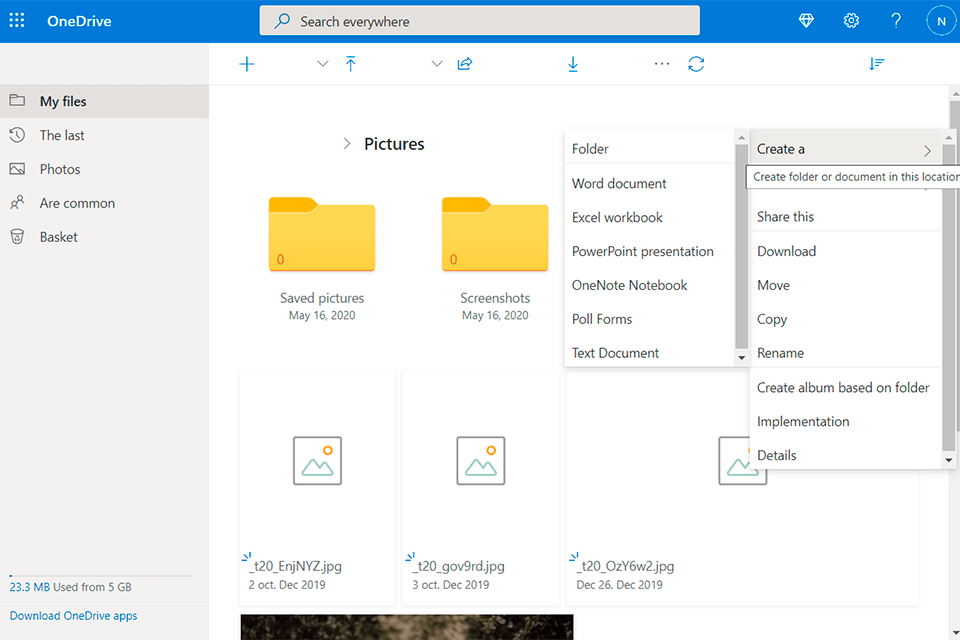This screenshot has height=640, width=960.
Task: Click the Photos picture icon
Action: point(17,168)
